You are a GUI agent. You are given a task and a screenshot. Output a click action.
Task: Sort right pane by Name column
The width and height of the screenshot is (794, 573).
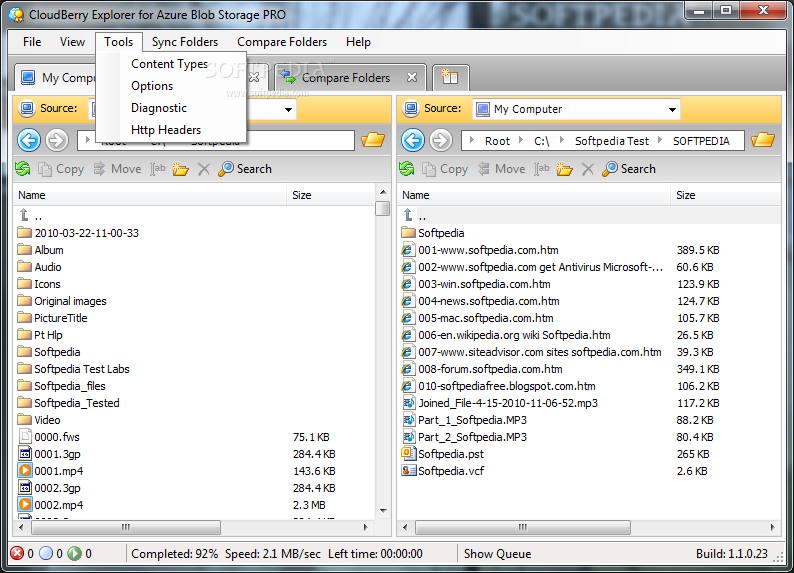click(x=534, y=195)
